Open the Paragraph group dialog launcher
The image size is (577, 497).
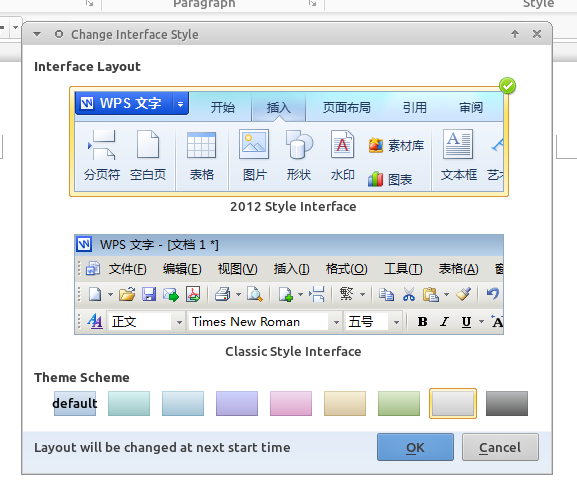312,3
